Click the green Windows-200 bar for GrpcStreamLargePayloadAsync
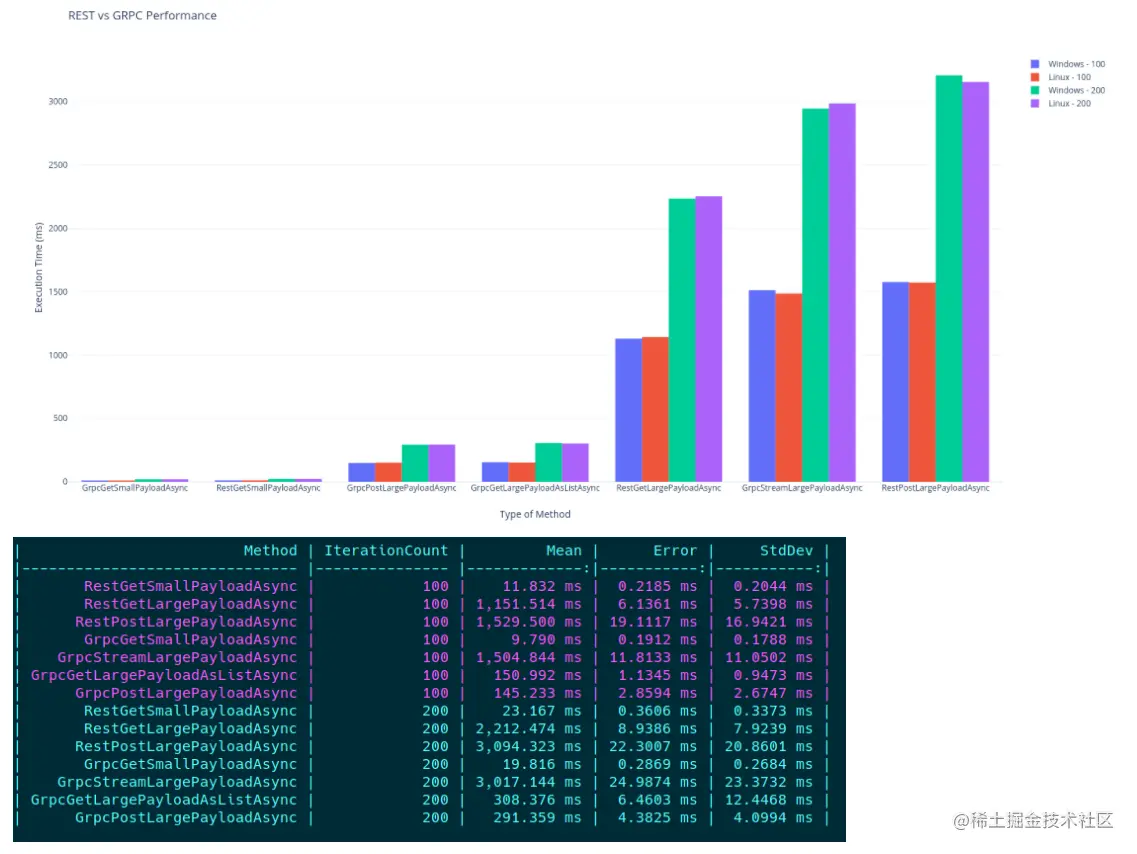Viewport: 1137px width, 854px height. pyautogui.click(x=815, y=295)
